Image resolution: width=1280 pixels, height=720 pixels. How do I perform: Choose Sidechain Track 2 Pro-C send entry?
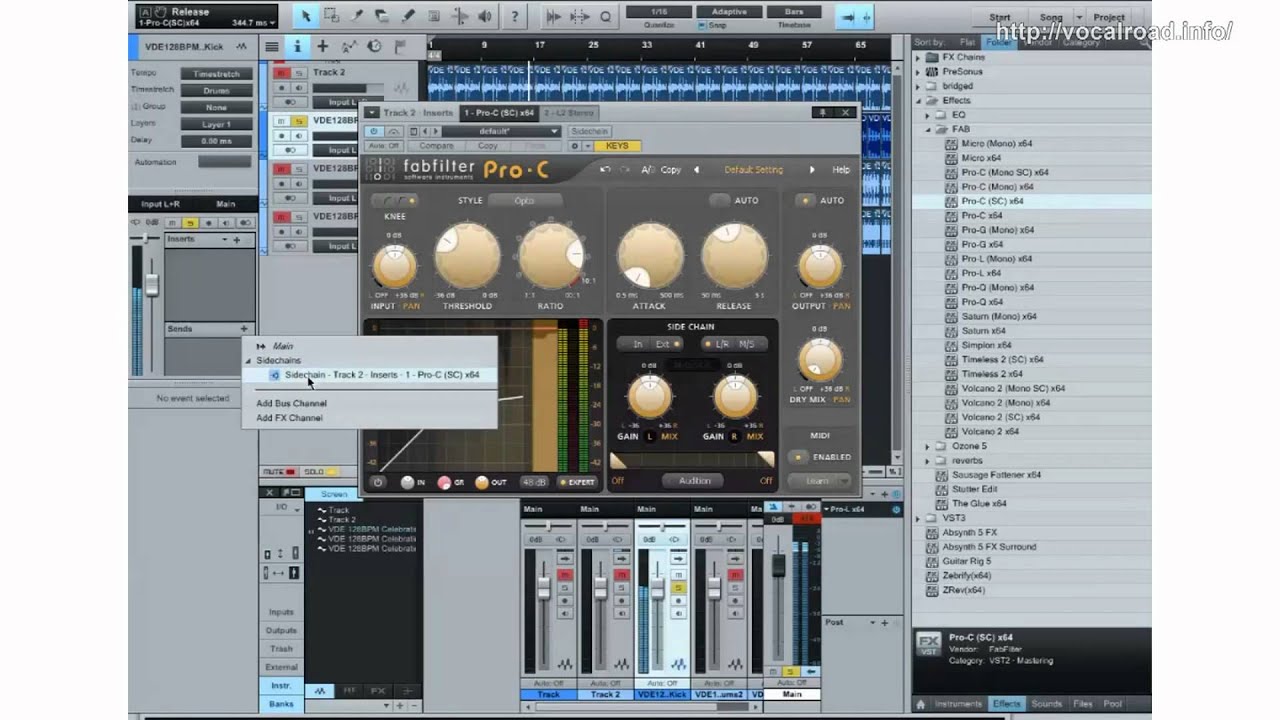[381, 375]
